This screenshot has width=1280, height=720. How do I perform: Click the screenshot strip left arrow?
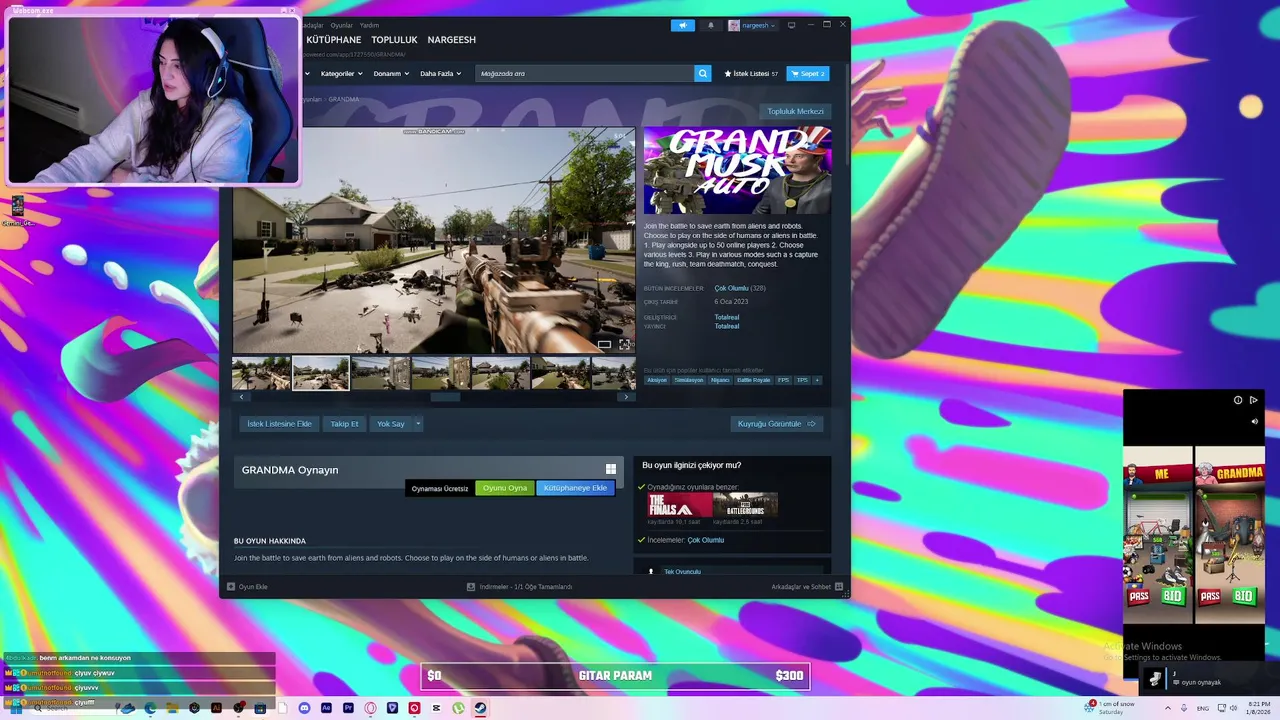[x=241, y=397]
